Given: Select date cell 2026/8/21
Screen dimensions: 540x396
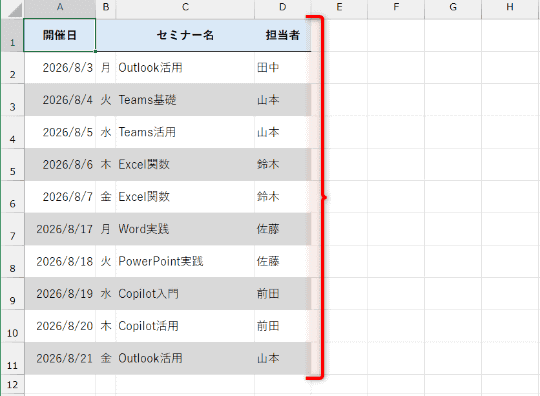Looking at the screenshot, I should [60, 358].
